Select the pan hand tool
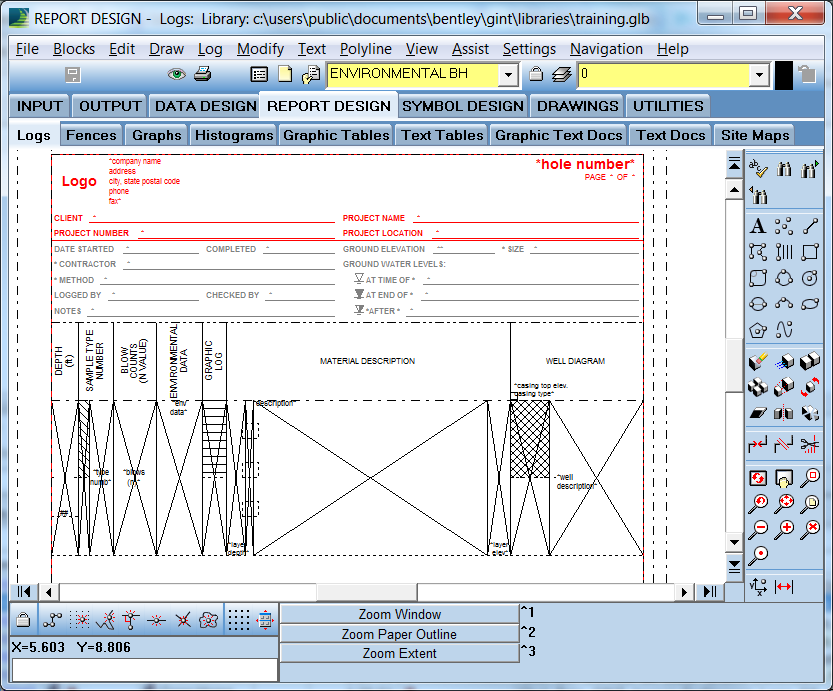 click(x=784, y=479)
